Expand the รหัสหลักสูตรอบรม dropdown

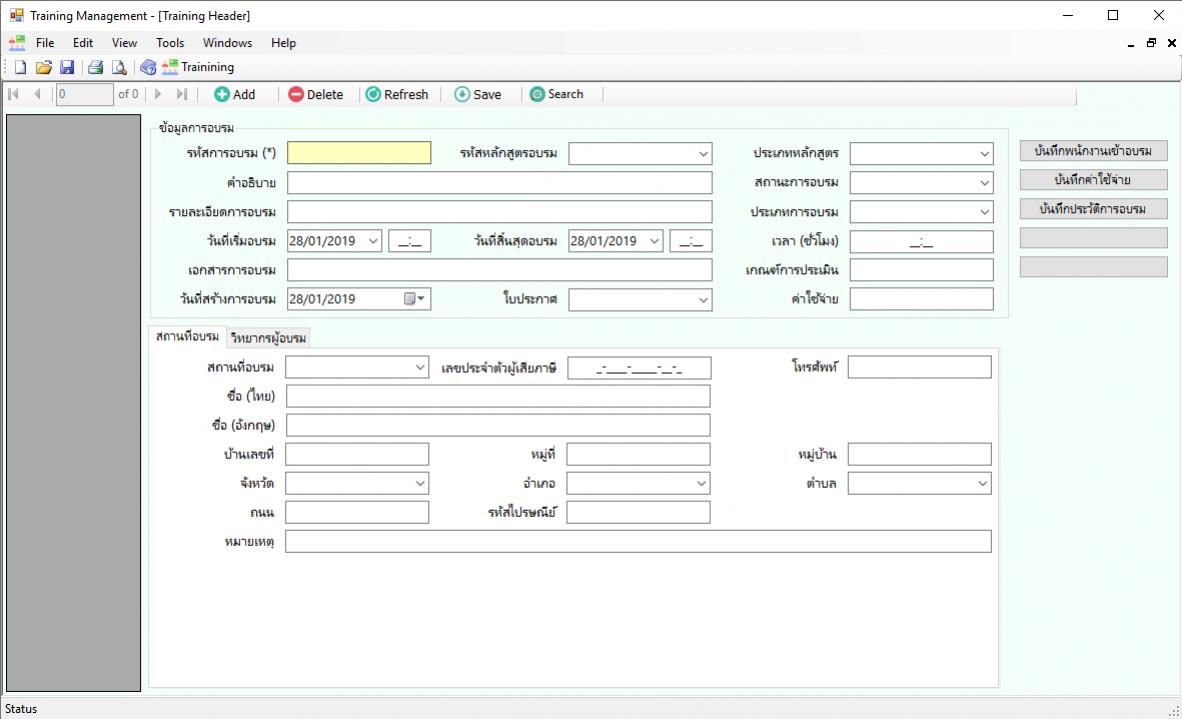tap(703, 154)
